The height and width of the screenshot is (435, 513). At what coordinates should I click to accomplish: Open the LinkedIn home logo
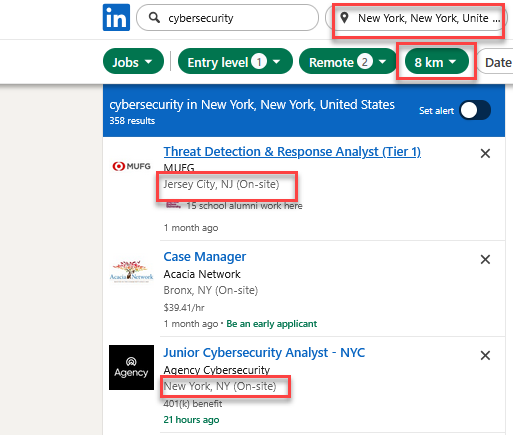click(116, 18)
